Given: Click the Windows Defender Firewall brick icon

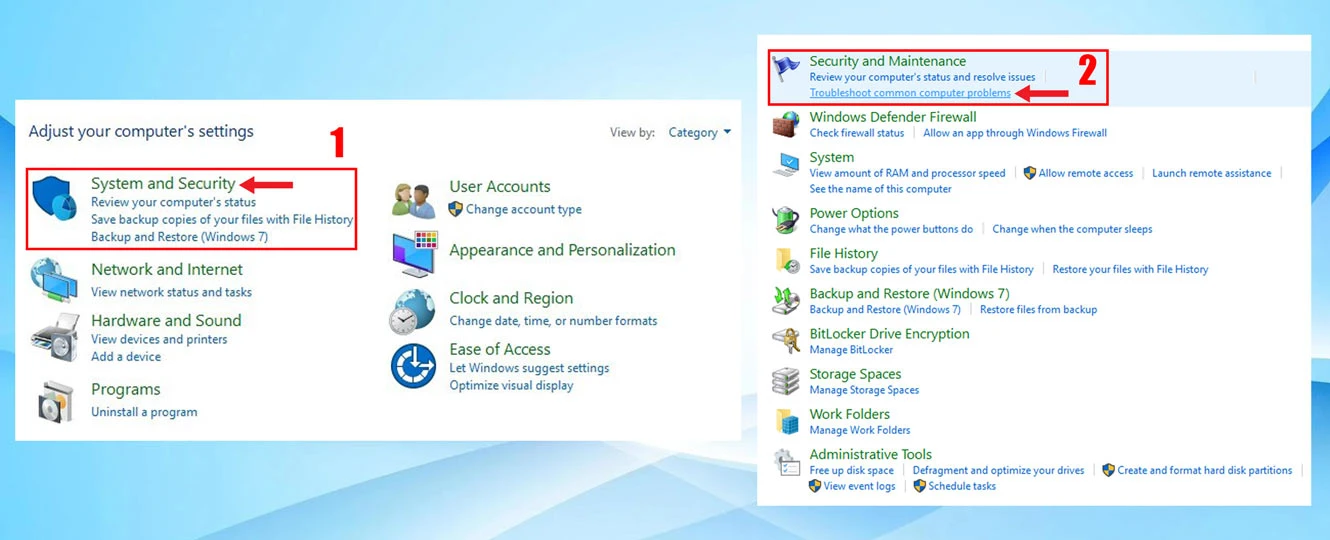Looking at the screenshot, I should 787,124.
